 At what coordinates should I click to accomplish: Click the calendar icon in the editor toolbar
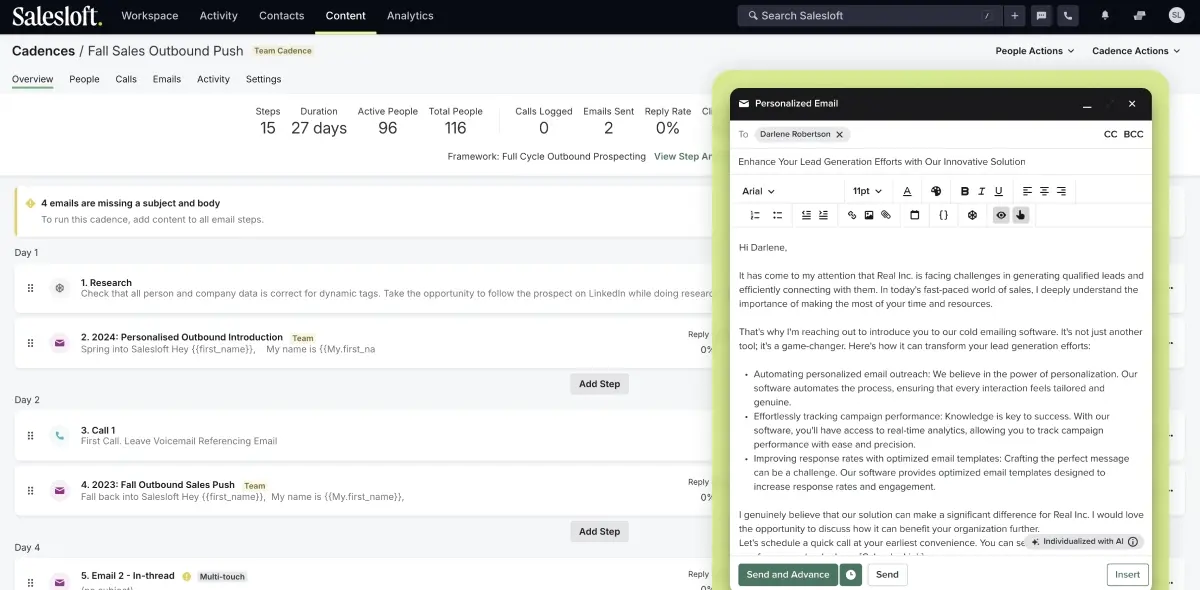click(914, 215)
